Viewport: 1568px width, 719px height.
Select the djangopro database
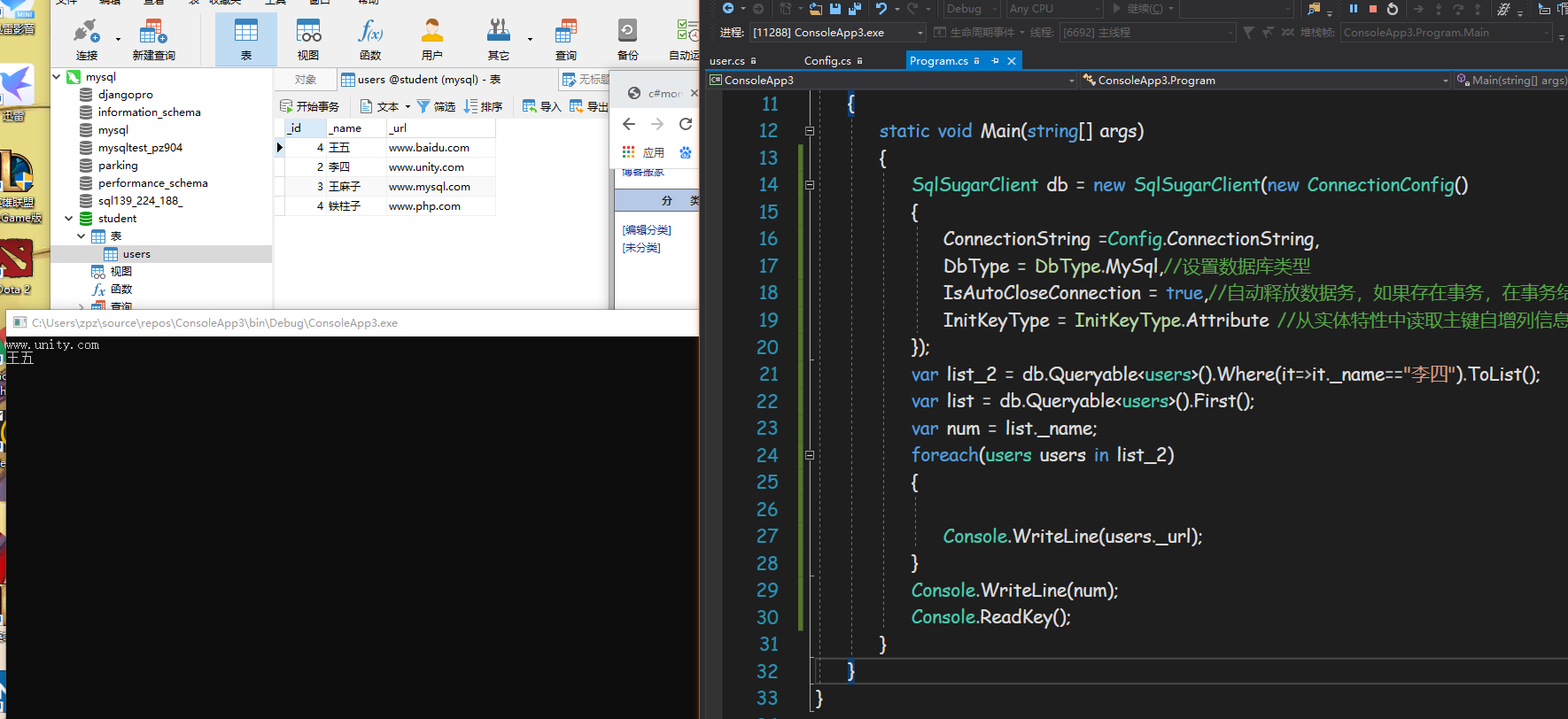pos(125,95)
